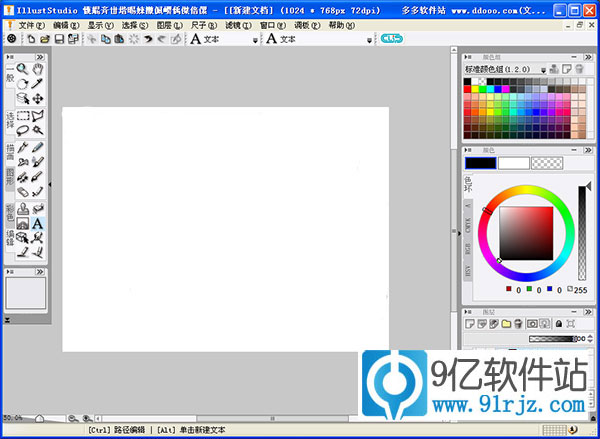Switch to the RGB color tab

pyautogui.click(x=468, y=249)
